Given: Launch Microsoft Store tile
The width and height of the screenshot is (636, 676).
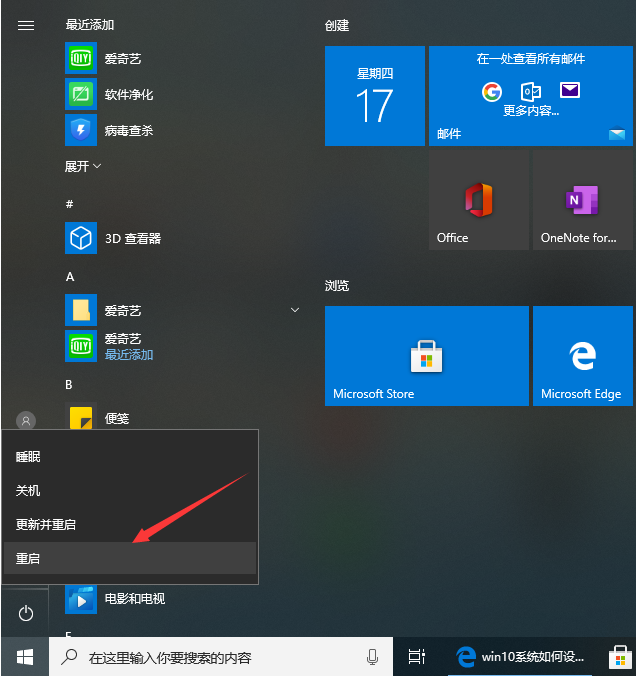Looking at the screenshot, I should (x=426, y=355).
